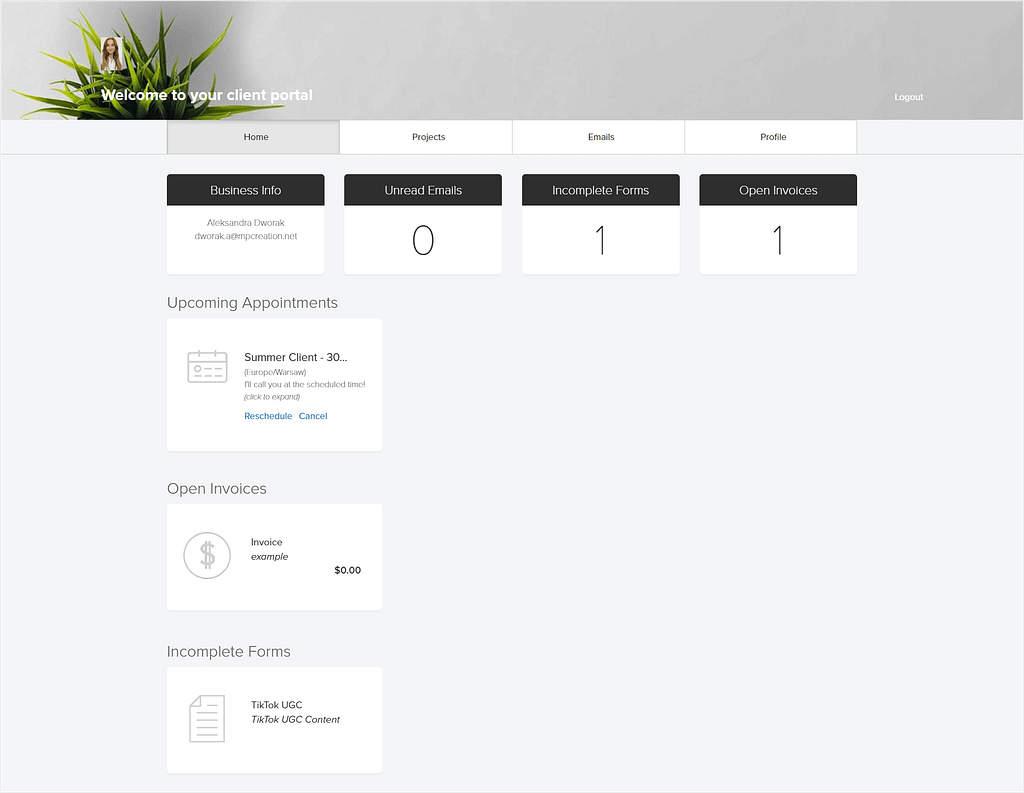Click the calendar appointment icon
This screenshot has height=793, width=1024.
(207, 366)
